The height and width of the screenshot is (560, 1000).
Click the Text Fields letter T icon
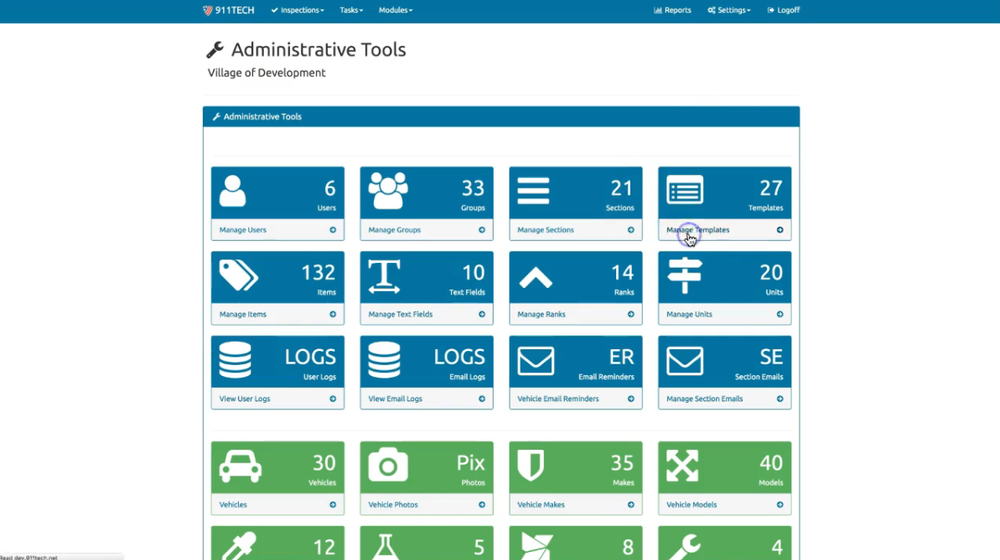[384, 276]
